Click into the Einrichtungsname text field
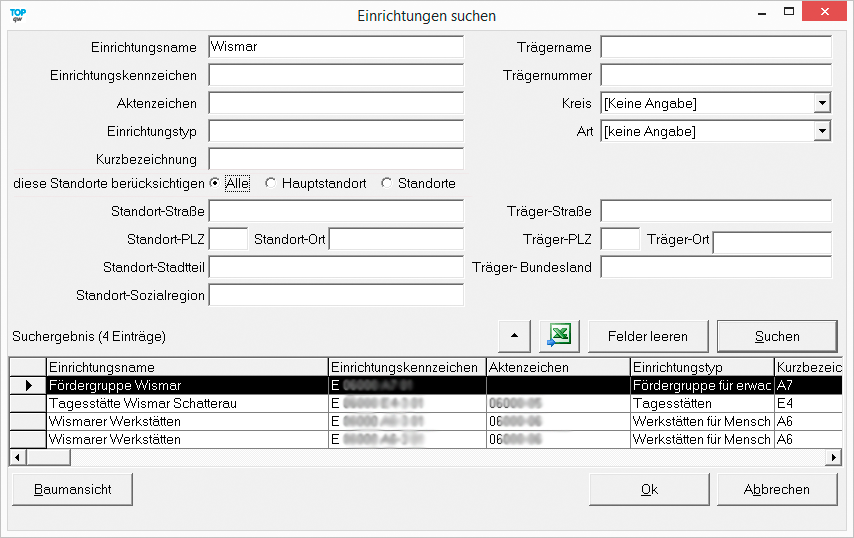The image size is (854, 538). point(335,47)
